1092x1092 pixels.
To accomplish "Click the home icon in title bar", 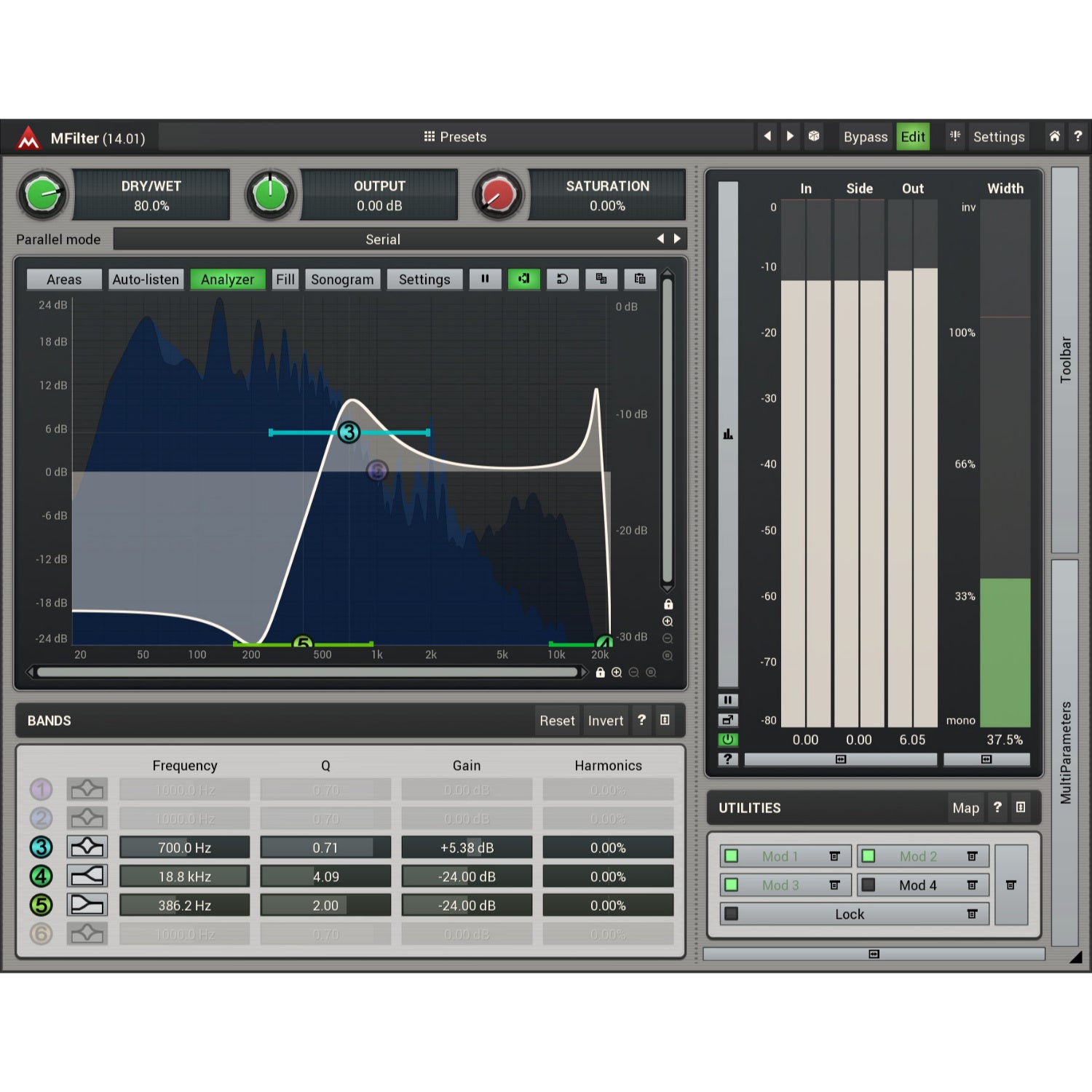I will point(1054,136).
